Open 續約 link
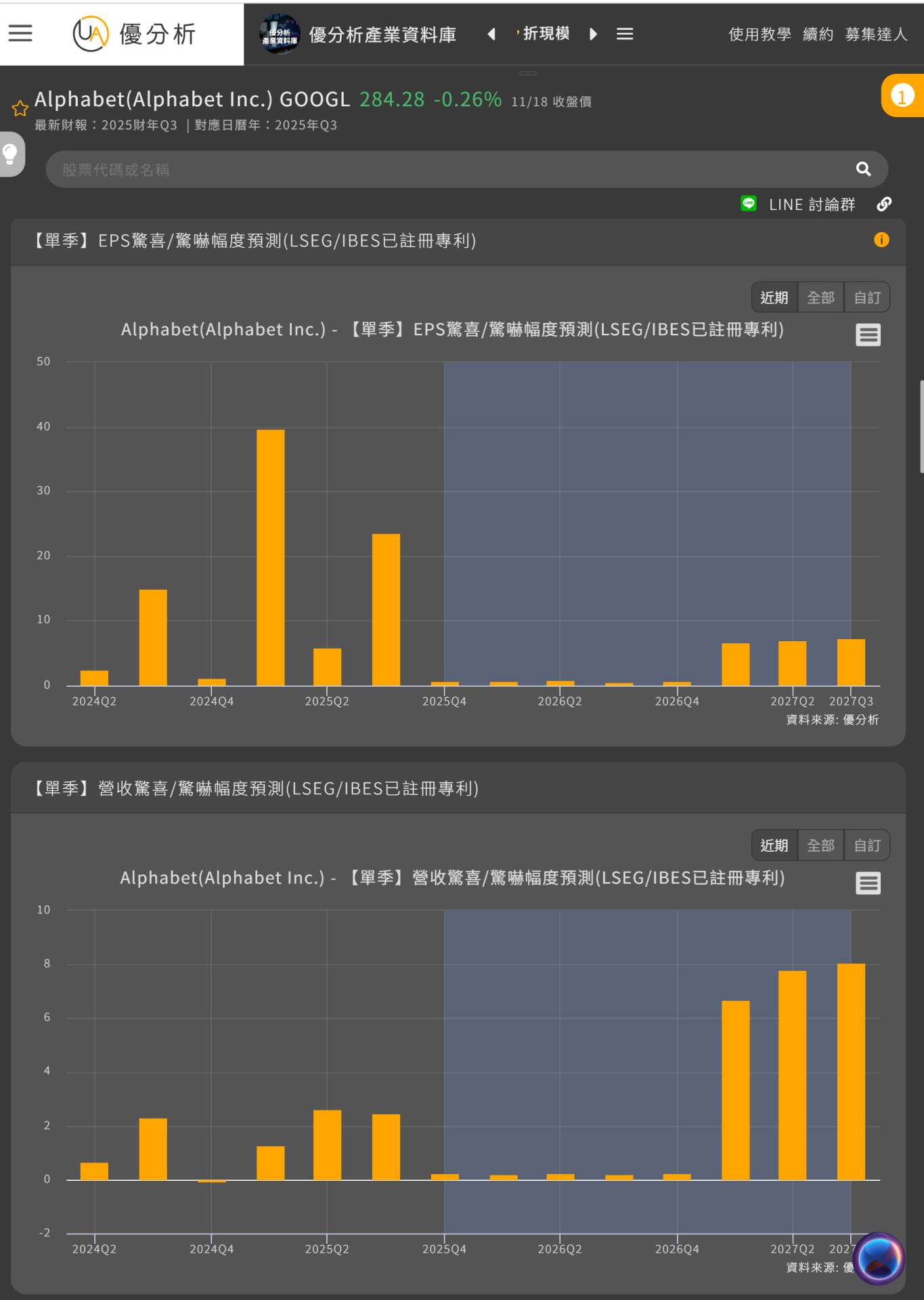This screenshot has width=924, height=1300. (x=818, y=35)
